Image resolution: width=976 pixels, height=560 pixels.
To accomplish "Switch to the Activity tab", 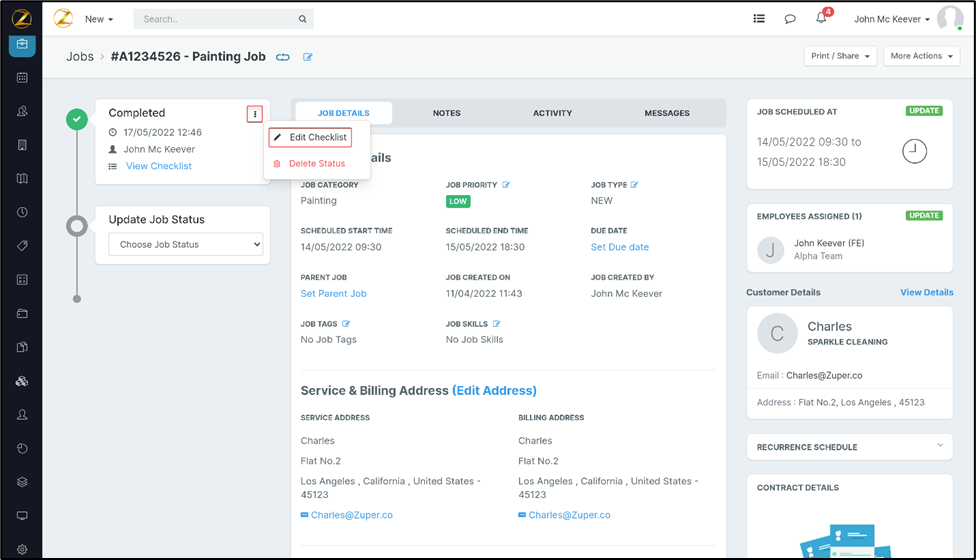I will click(552, 113).
